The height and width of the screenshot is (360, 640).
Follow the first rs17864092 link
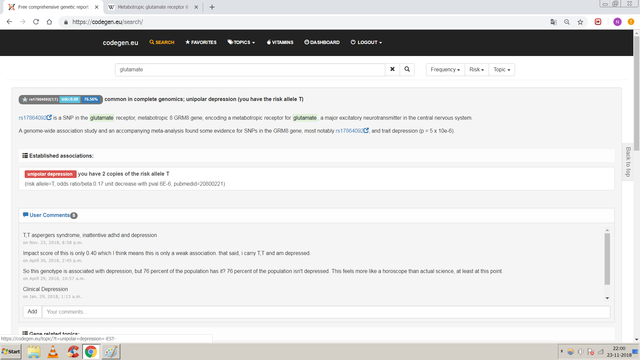[32, 118]
